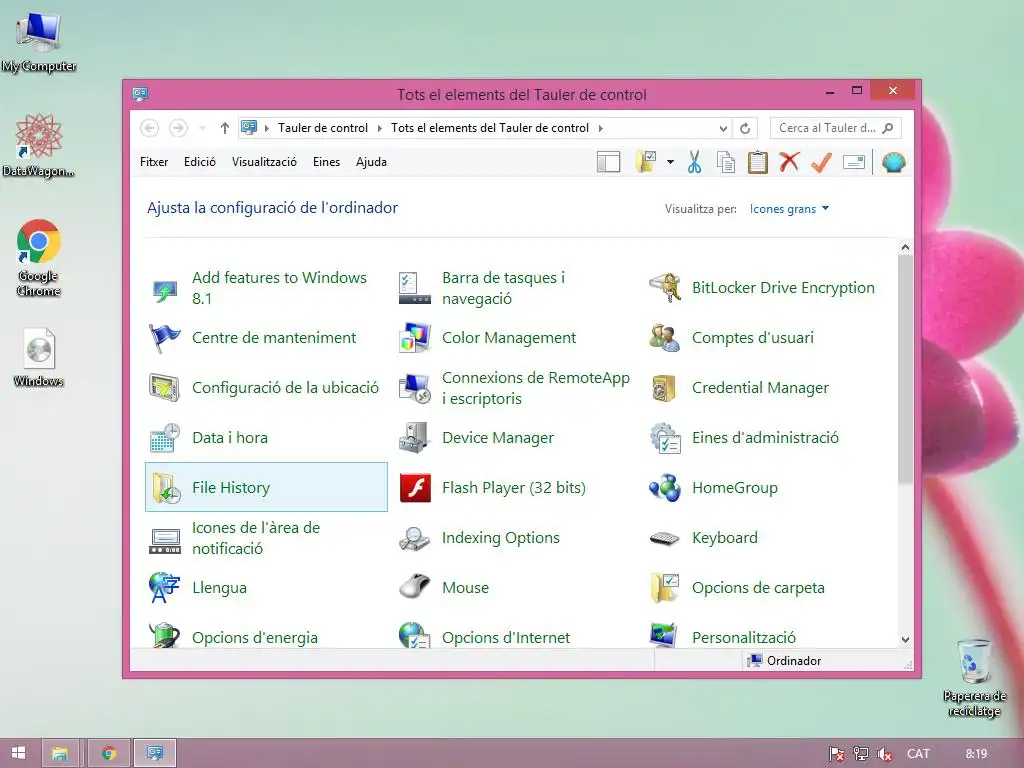Viewport: 1024px width, 768px height.
Task: Open the Eines menu
Action: tap(326, 162)
